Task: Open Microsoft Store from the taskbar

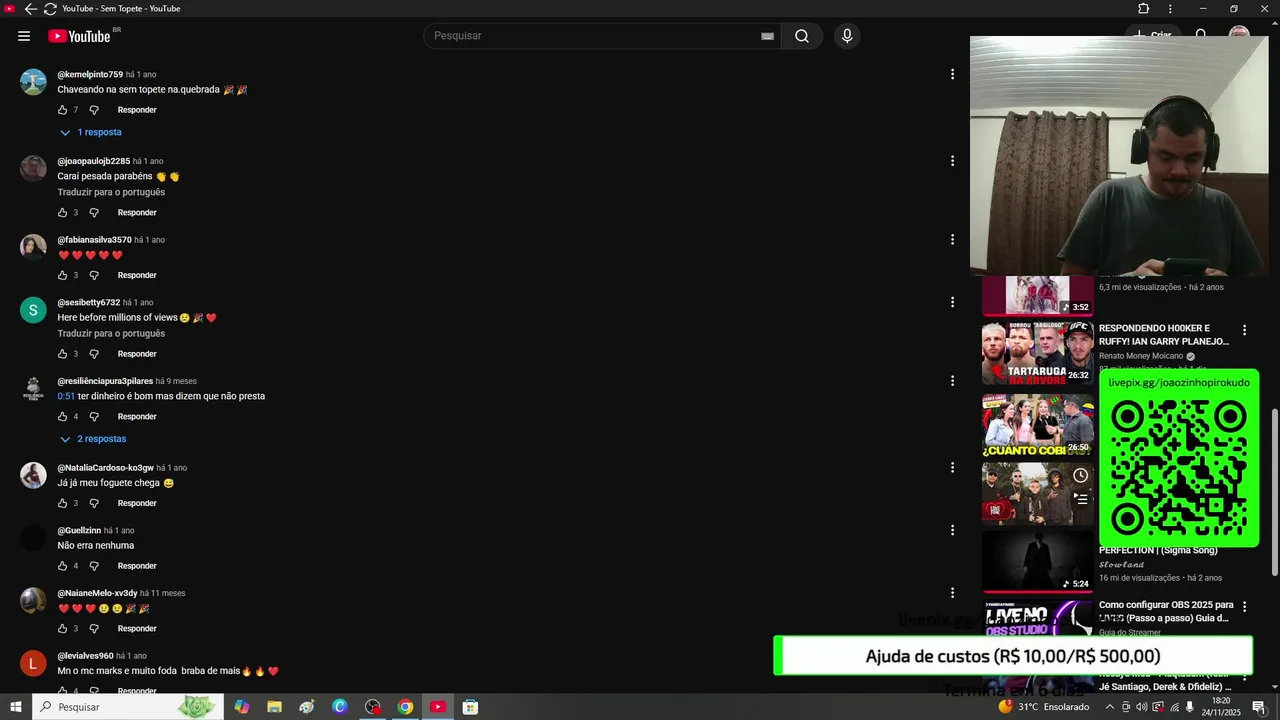Action: pyautogui.click(x=470, y=707)
